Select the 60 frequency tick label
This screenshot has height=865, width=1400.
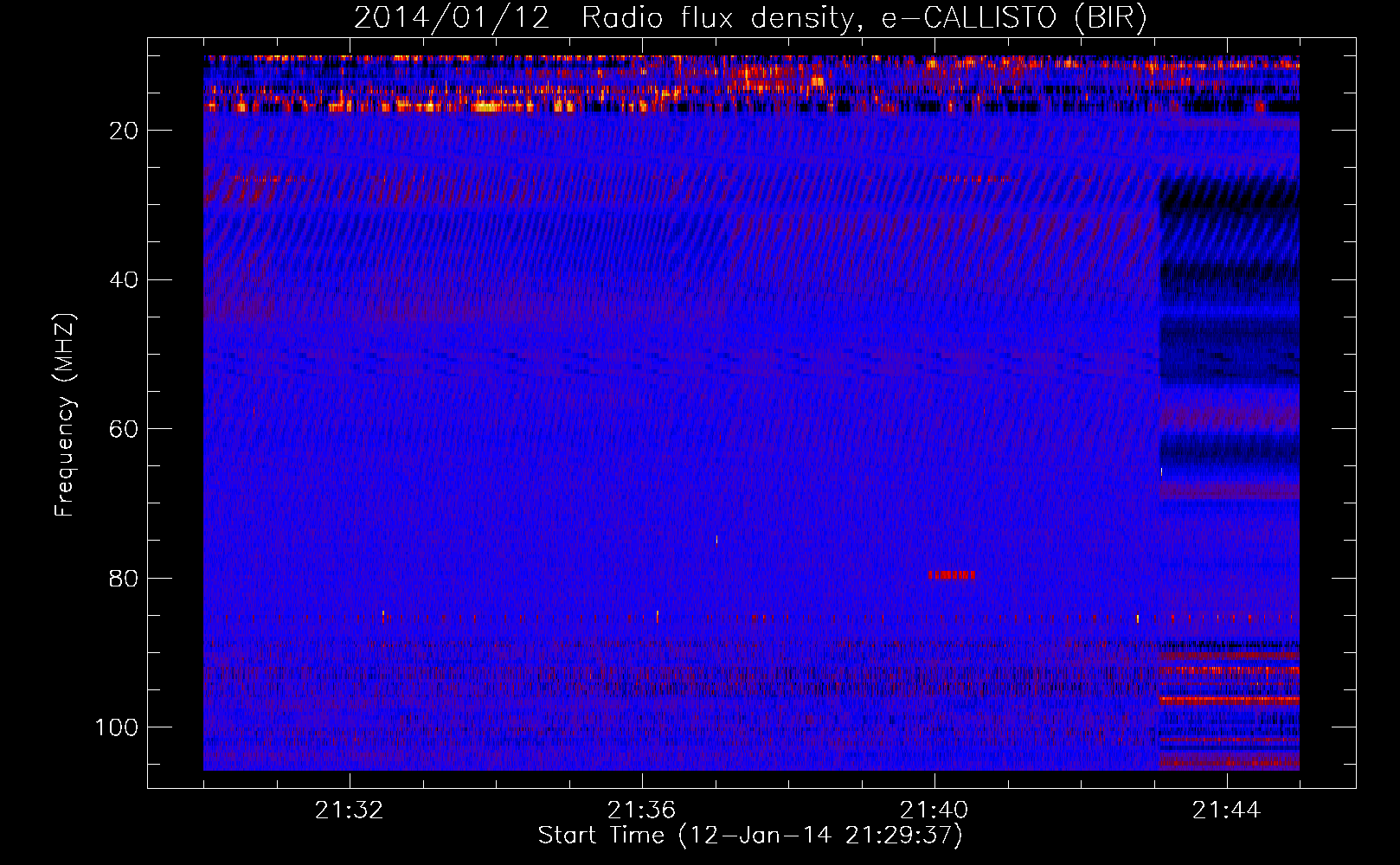coord(124,429)
